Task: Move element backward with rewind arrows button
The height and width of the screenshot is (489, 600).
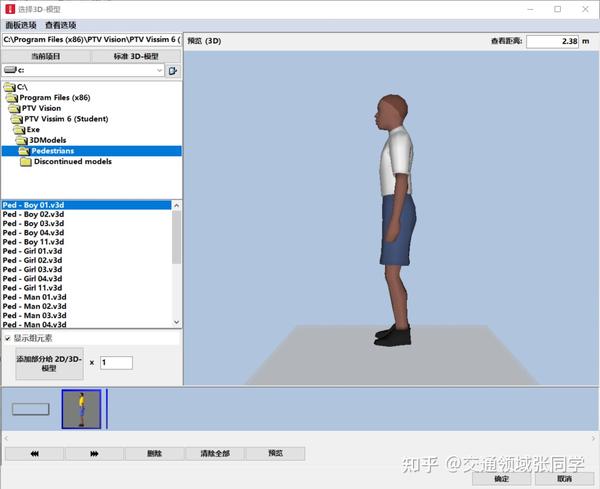Action: (34, 454)
